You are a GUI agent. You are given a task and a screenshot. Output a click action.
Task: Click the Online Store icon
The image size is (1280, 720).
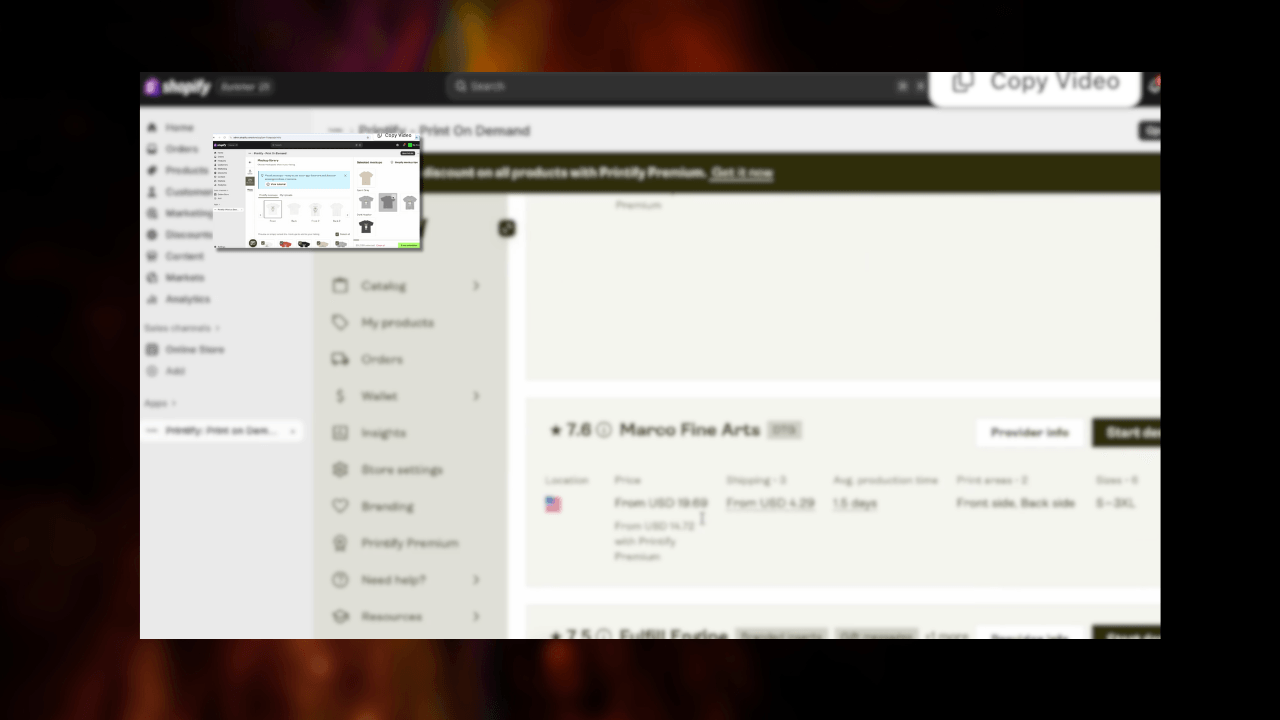click(152, 349)
